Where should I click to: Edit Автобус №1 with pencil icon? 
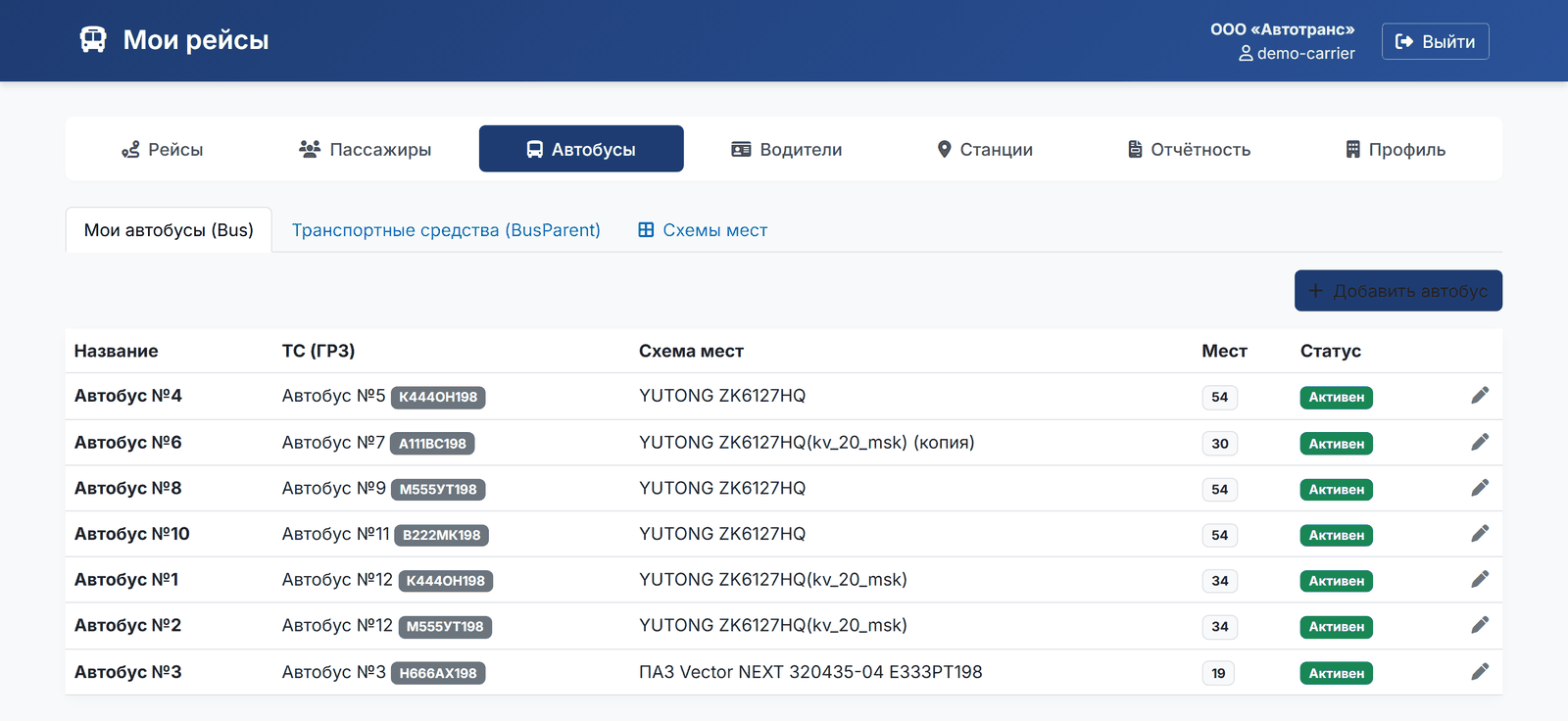pos(1480,580)
